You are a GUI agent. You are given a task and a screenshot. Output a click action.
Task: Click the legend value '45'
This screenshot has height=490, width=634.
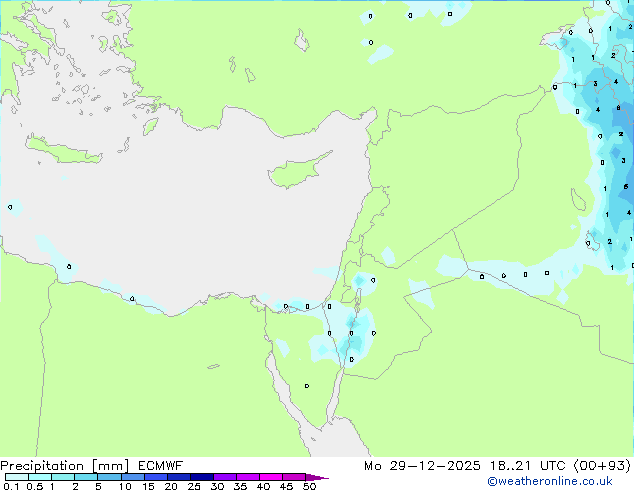point(286,486)
